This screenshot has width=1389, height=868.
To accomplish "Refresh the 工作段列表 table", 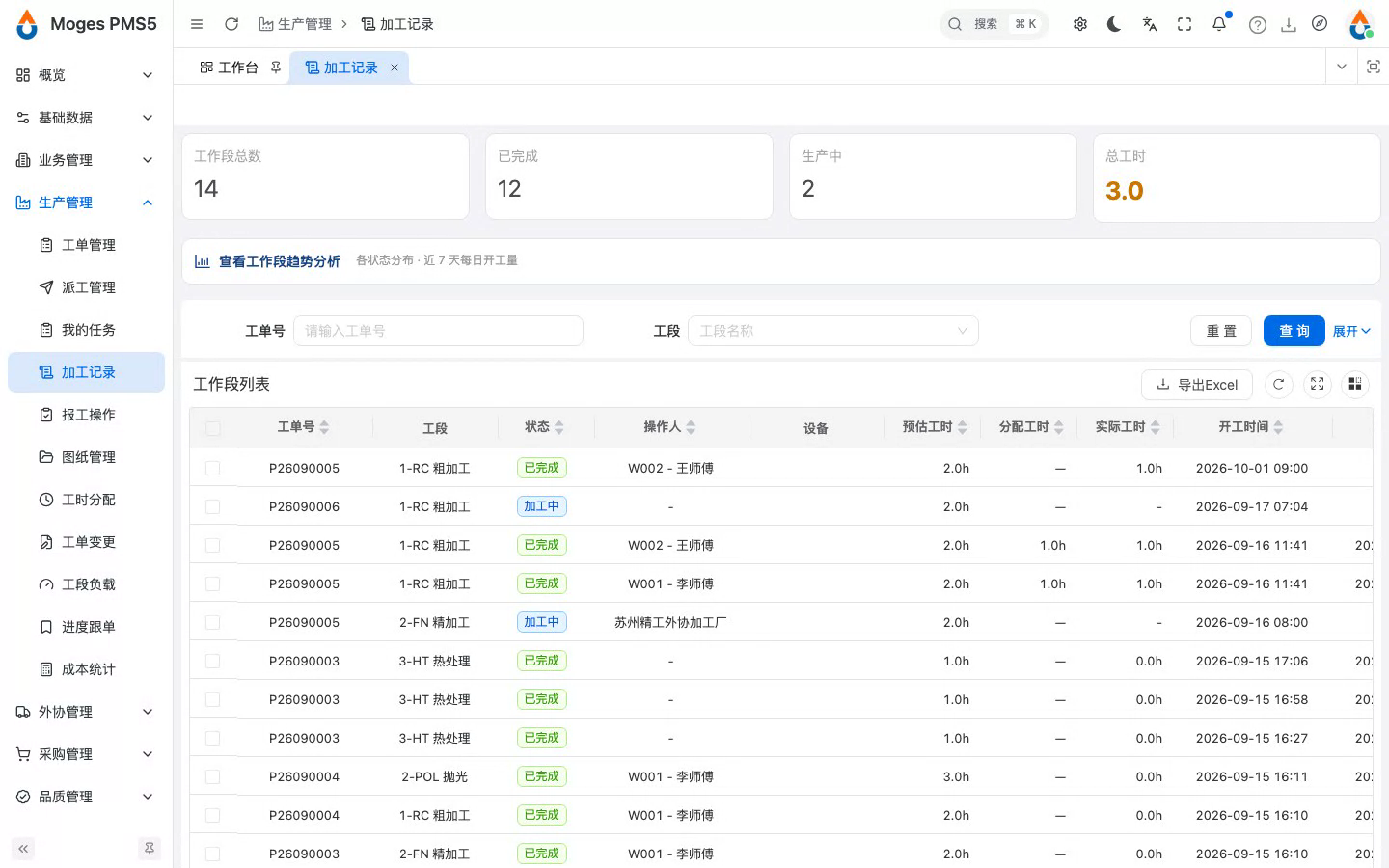I will coord(1278,384).
